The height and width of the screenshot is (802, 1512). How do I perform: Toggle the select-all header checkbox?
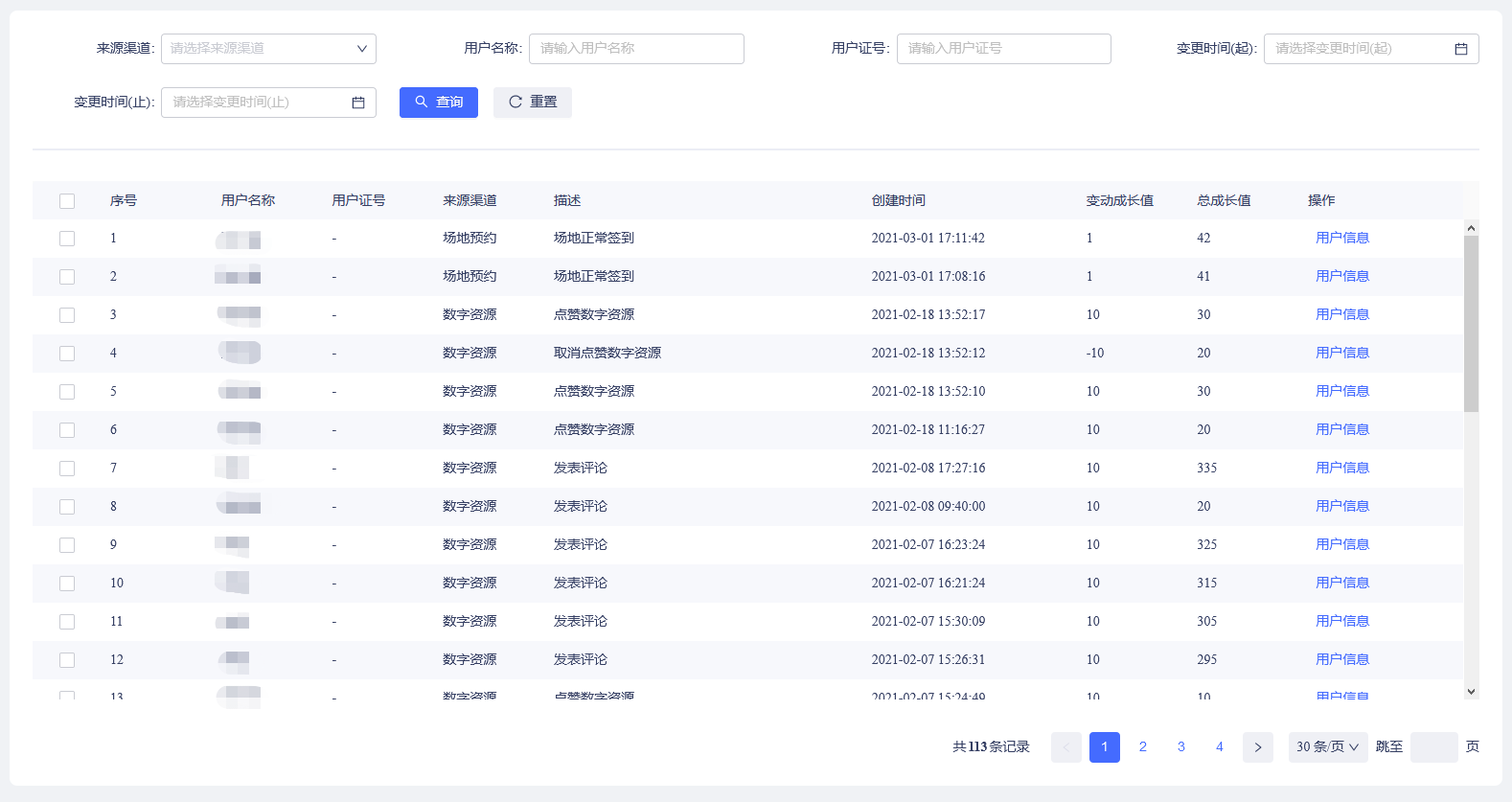pyautogui.click(x=67, y=201)
